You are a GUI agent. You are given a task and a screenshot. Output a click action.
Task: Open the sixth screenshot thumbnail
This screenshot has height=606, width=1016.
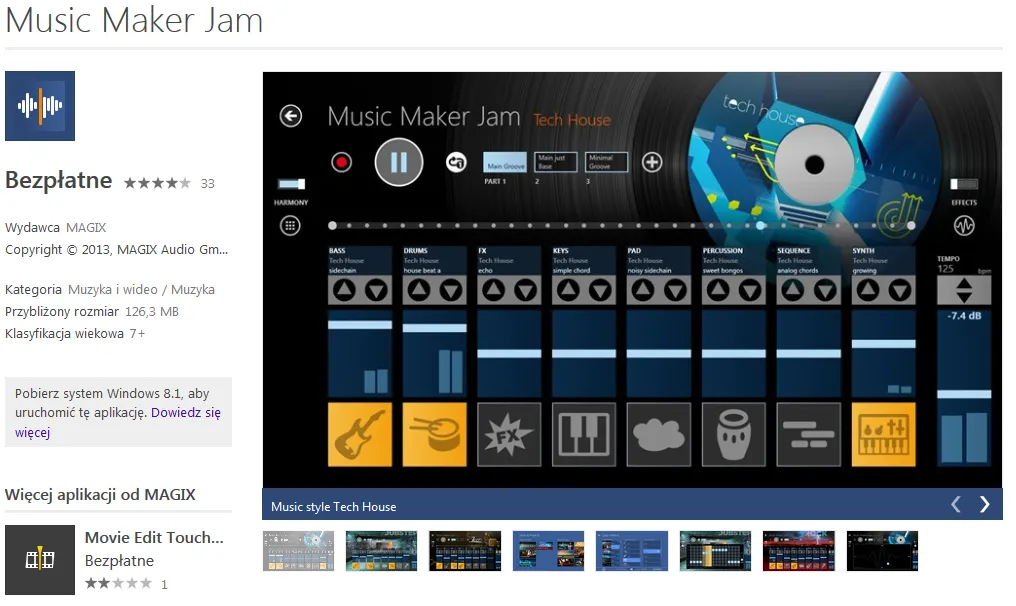(715, 551)
